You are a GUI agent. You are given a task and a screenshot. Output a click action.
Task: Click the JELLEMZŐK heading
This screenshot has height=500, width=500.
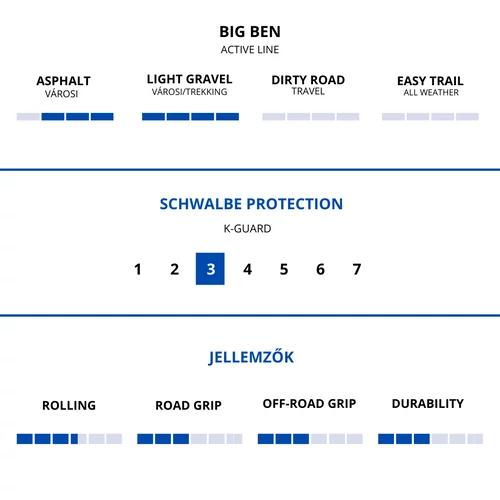(251, 357)
